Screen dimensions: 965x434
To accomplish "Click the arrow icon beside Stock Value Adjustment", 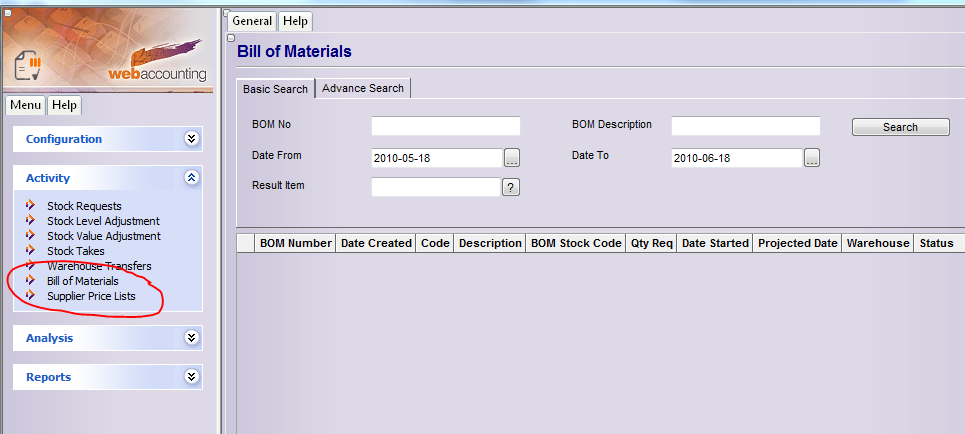I will [x=31, y=235].
